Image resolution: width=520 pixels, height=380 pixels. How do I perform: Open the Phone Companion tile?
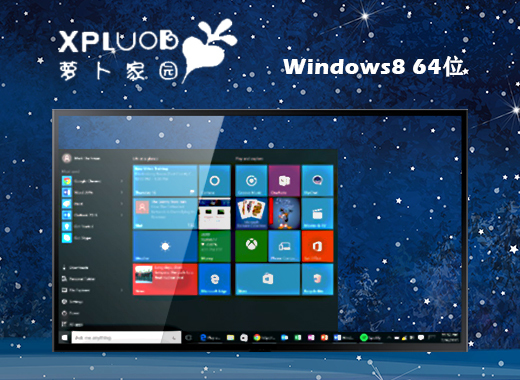tap(284, 246)
